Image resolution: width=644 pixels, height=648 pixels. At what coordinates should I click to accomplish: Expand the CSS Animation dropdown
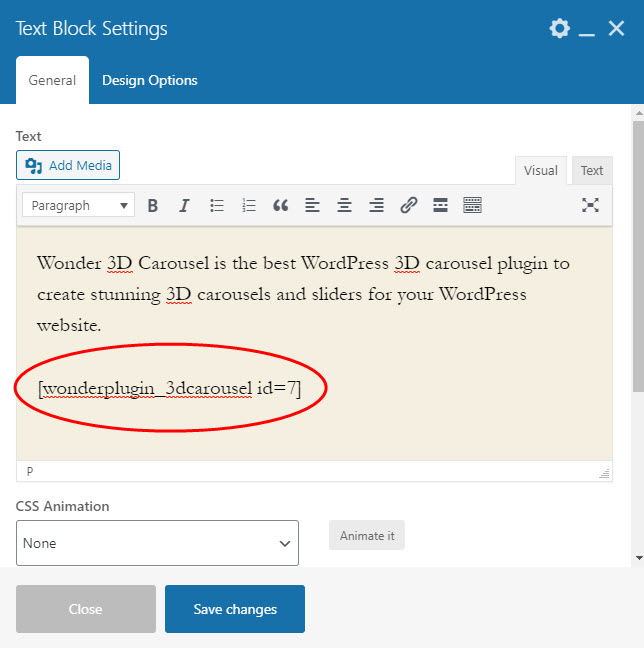[157, 543]
